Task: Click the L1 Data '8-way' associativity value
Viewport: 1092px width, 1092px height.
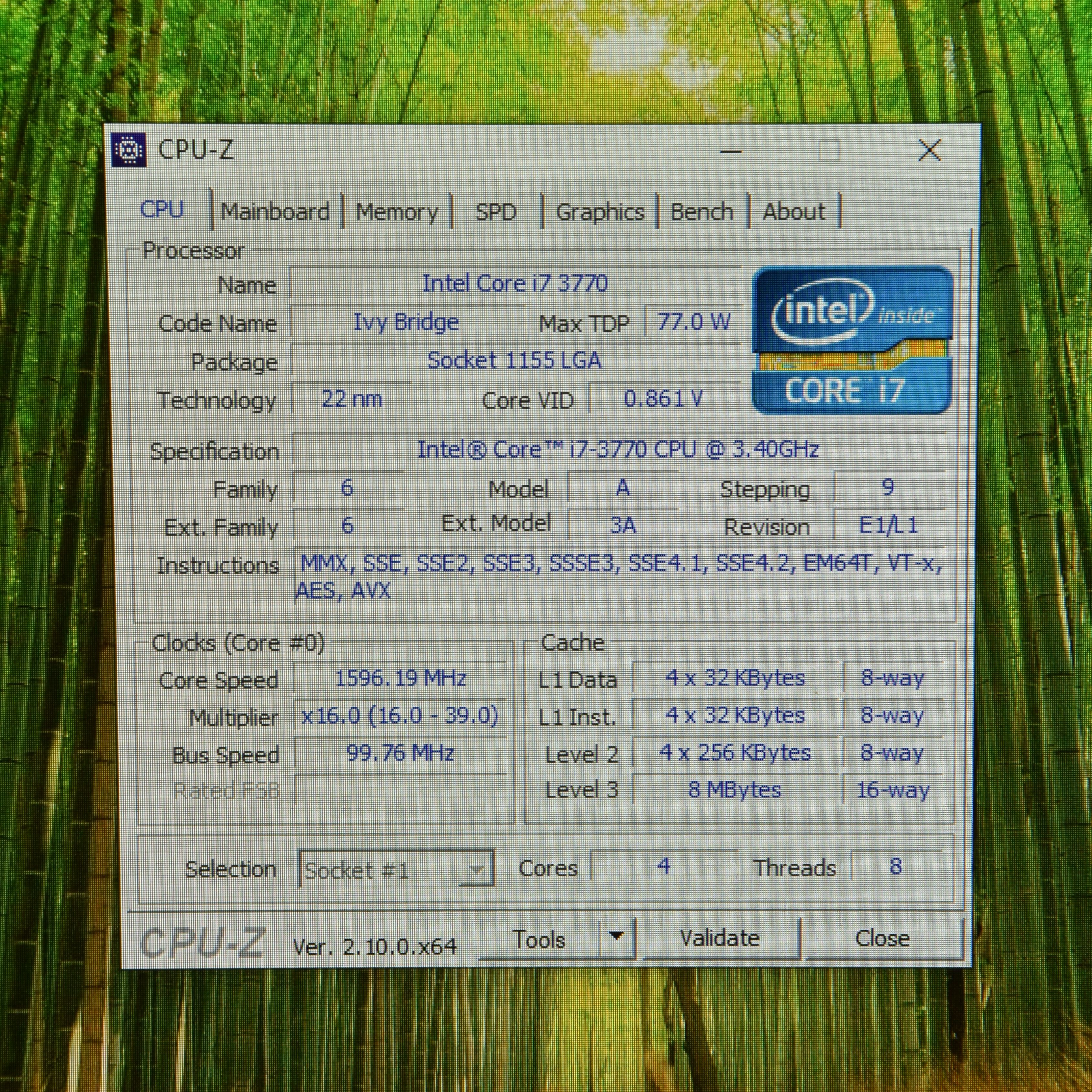Action: pyautogui.click(x=893, y=678)
